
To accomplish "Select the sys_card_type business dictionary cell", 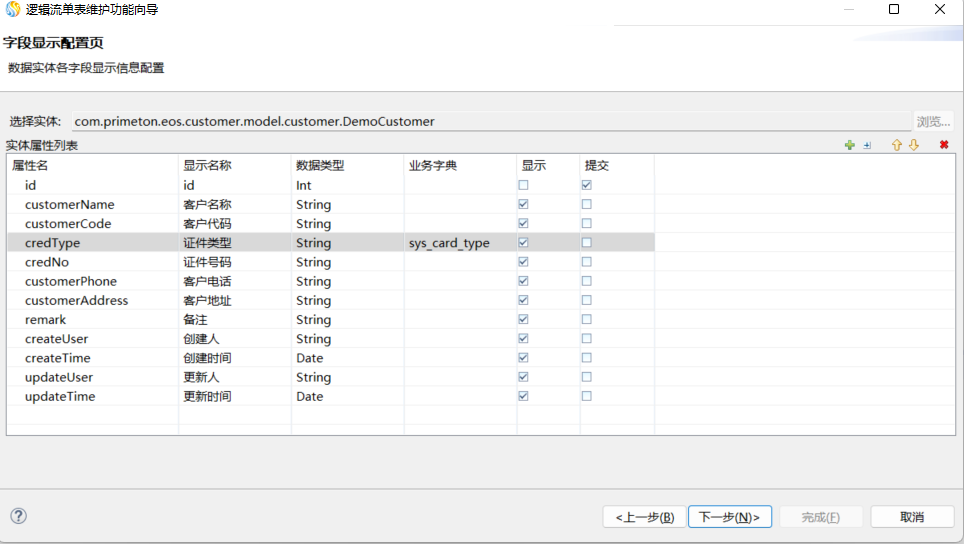I will [449, 243].
